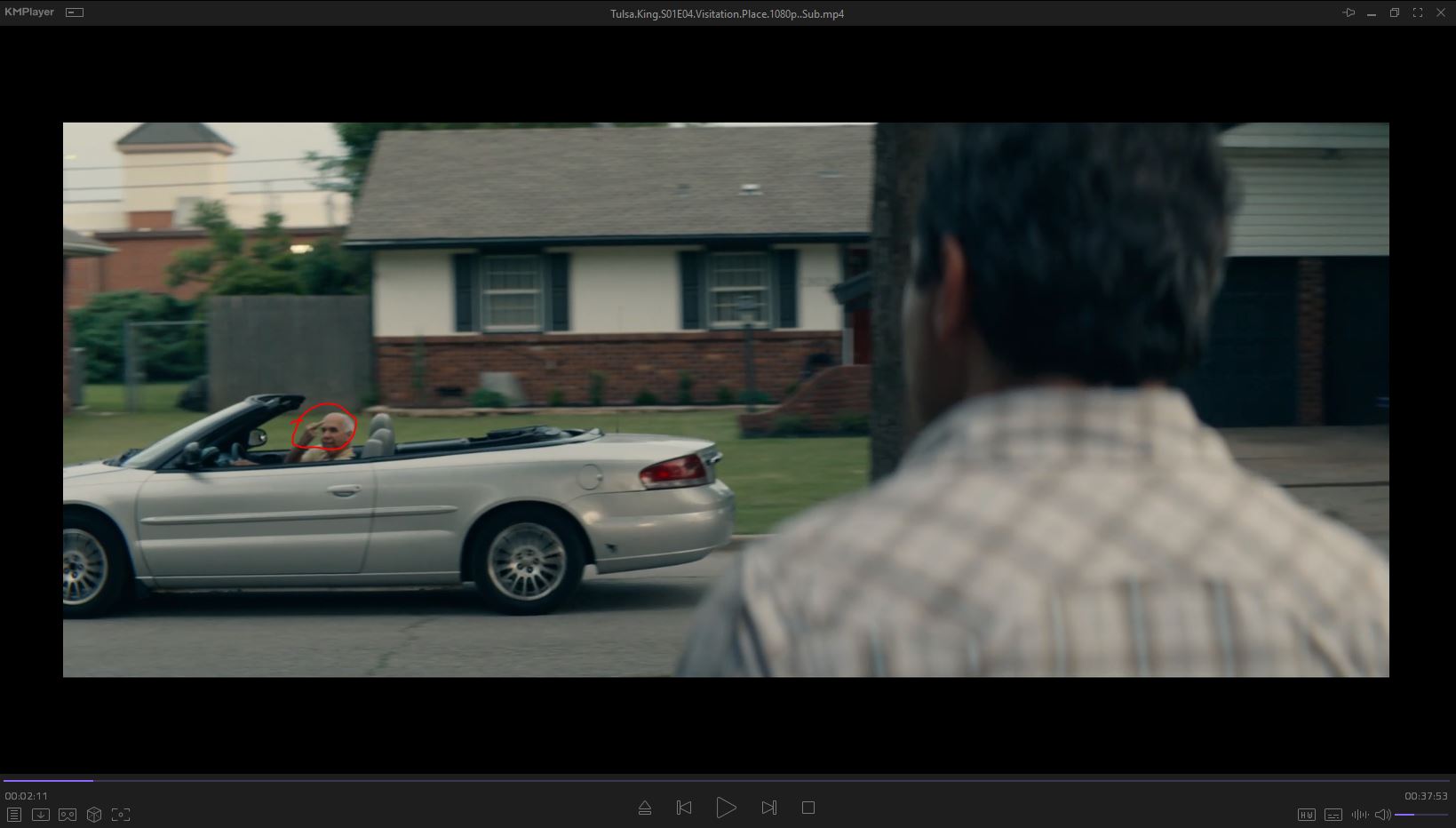Image resolution: width=1456 pixels, height=828 pixels.
Task: Click the screen capture icon
Action: tap(121, 815)
